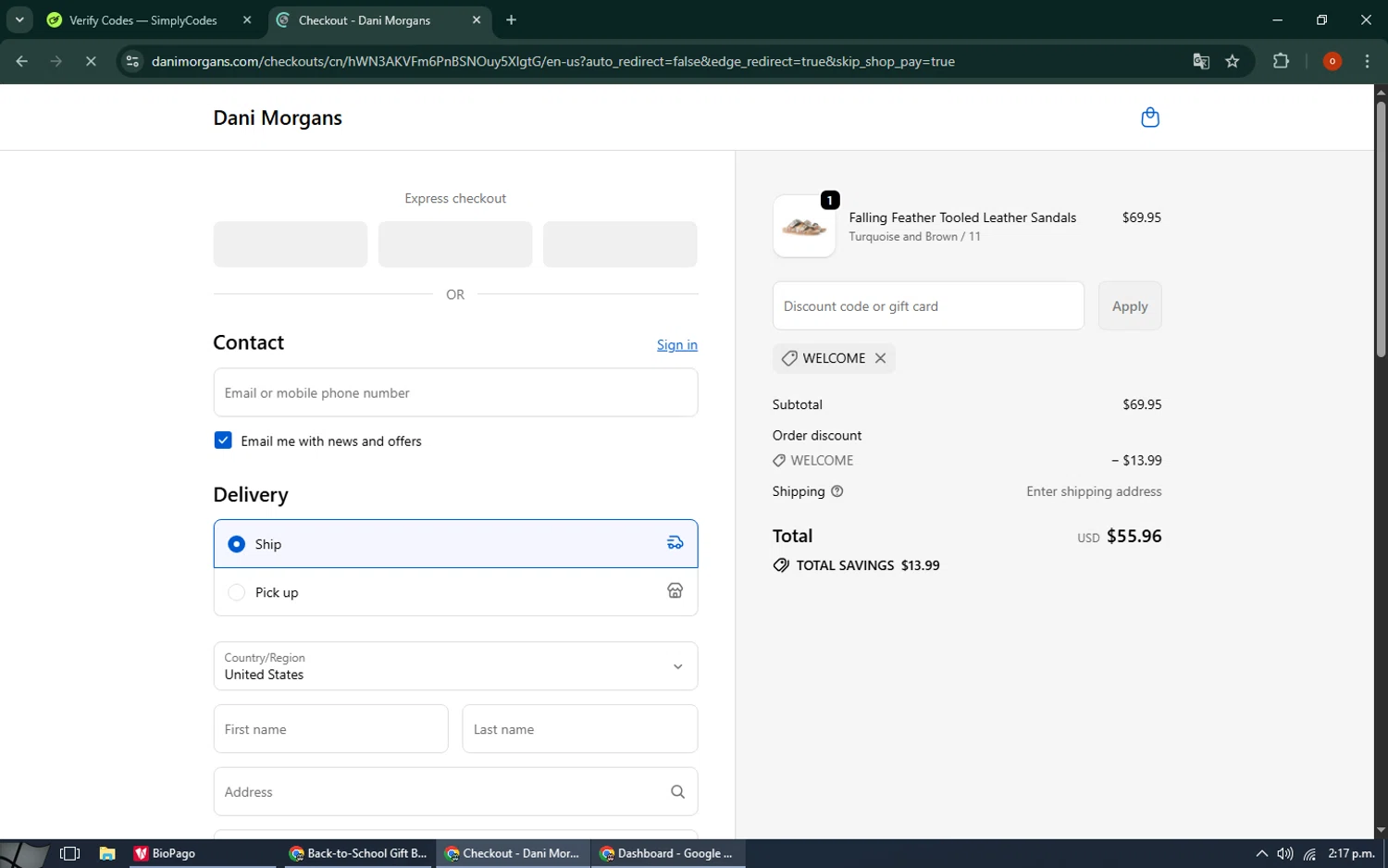Switch to Dashboard - Google taskbar window
The image size is (1388, 868).
667,853
